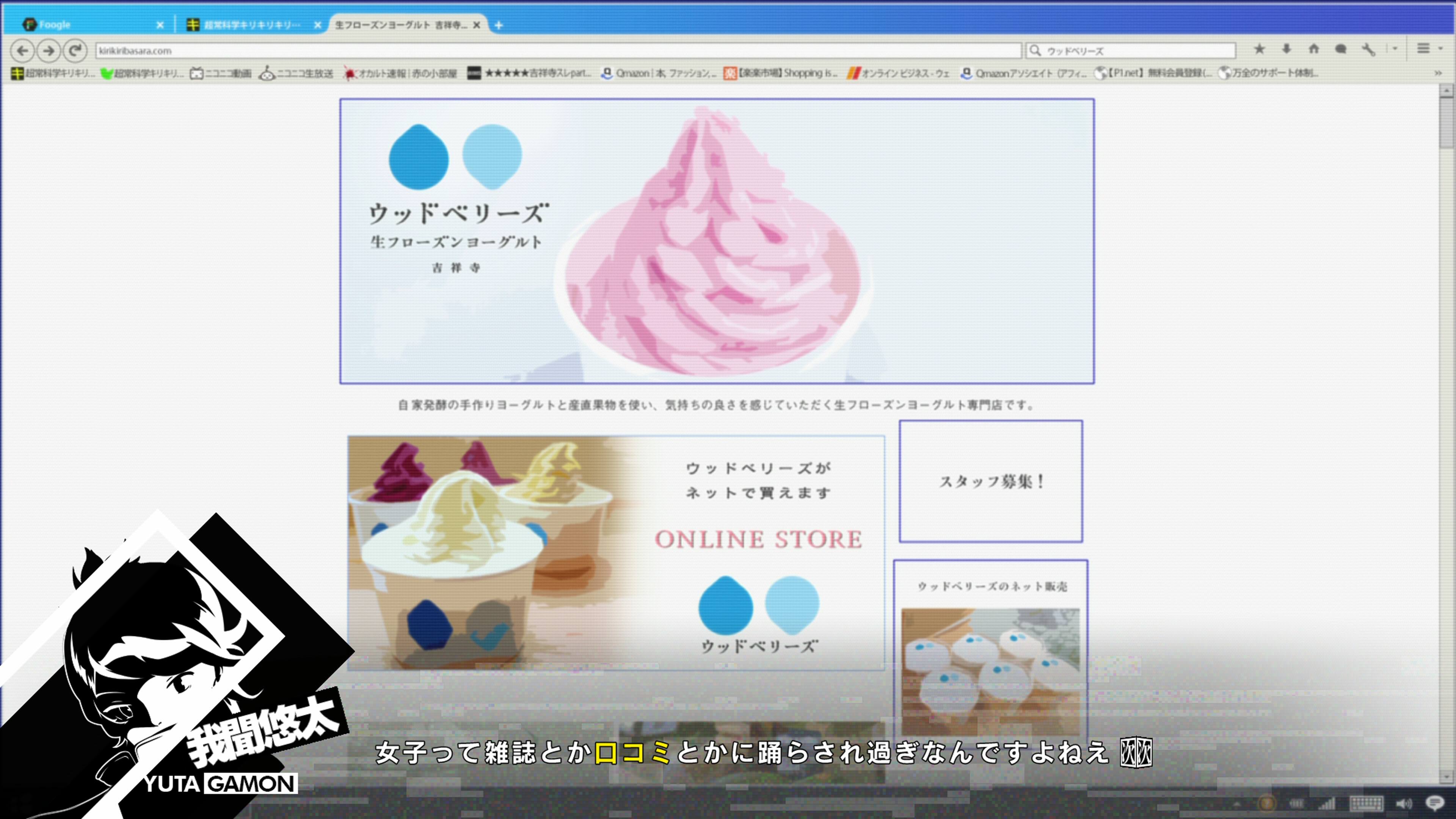1456x819 pixels.
Task: Open the chat bubble icon
Action: coord(1341,49)
